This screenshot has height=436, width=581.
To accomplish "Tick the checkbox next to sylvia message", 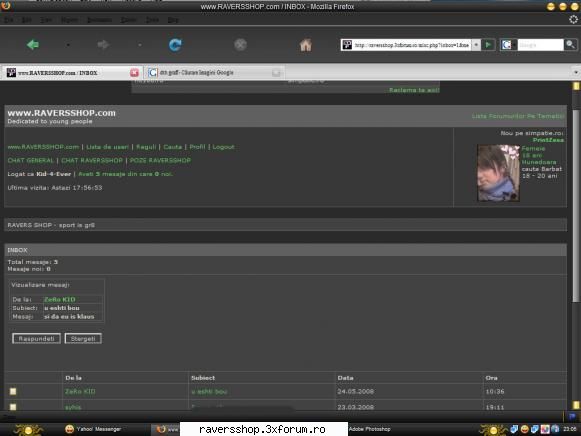I will [13, 407].
